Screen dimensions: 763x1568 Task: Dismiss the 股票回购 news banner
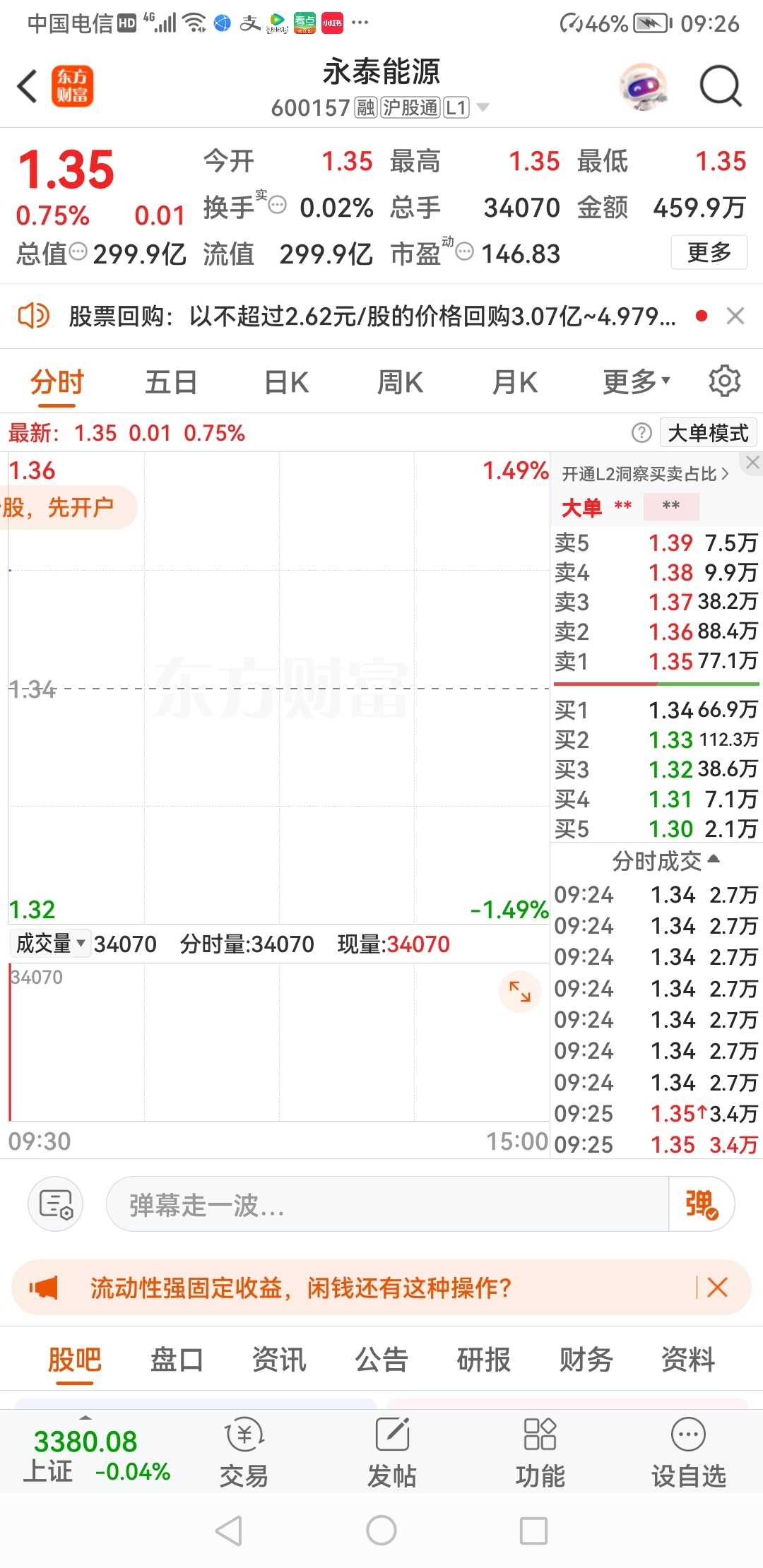click(735, 316)
